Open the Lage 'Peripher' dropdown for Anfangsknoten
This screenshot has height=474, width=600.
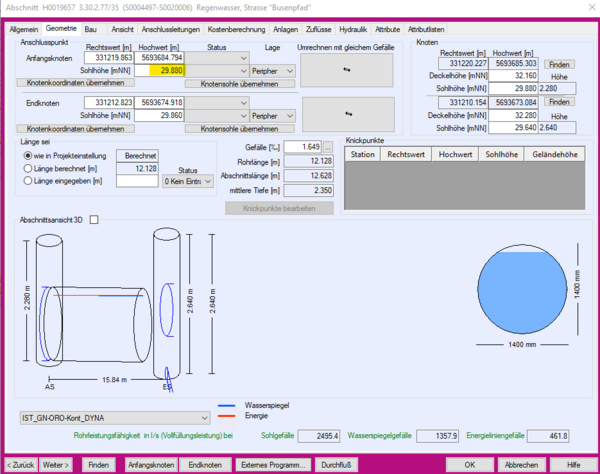point(273,71)
